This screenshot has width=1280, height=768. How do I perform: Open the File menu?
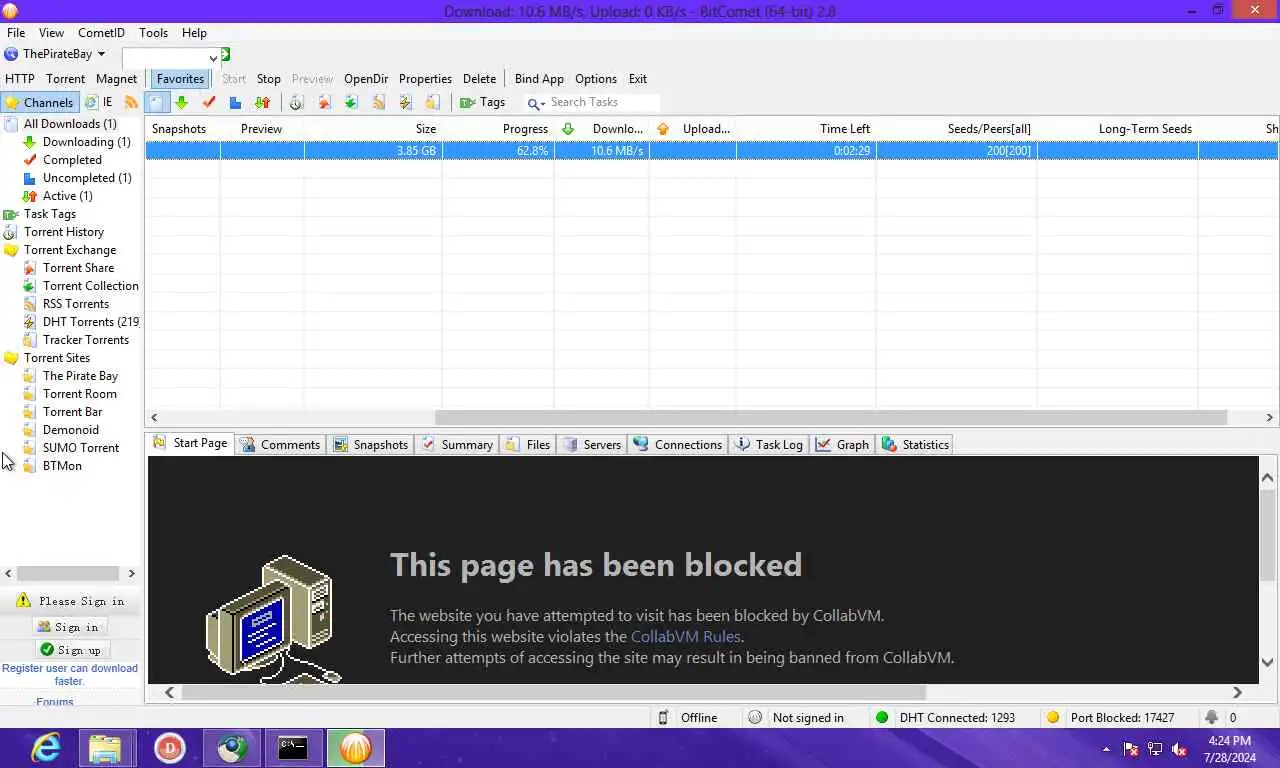(16, 33)
